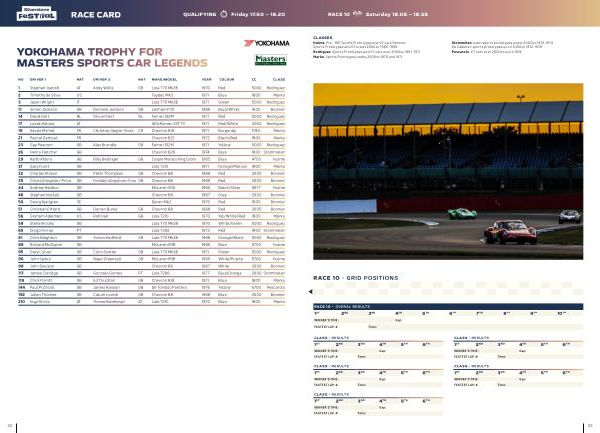Click 'Alex Brundle' in the Driver 2 column
600x433 pixels.
104,145
